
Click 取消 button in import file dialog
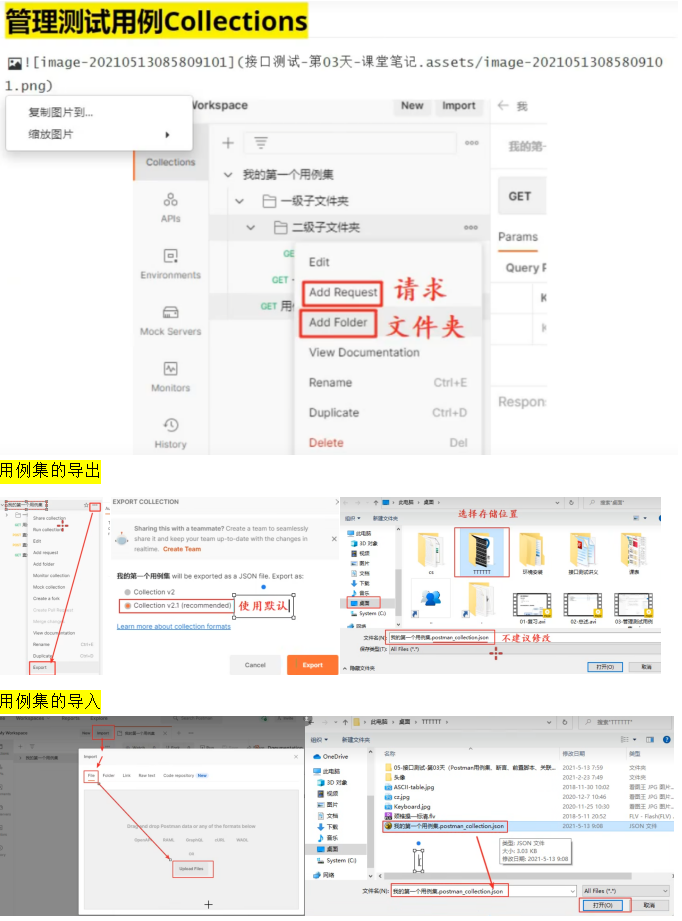pos(649,906)
